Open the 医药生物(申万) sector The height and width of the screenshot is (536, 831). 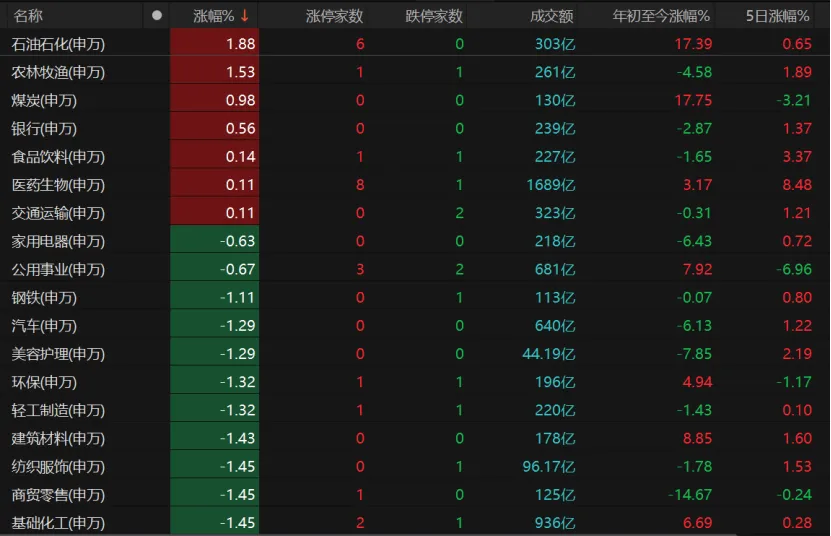(58, 185)
